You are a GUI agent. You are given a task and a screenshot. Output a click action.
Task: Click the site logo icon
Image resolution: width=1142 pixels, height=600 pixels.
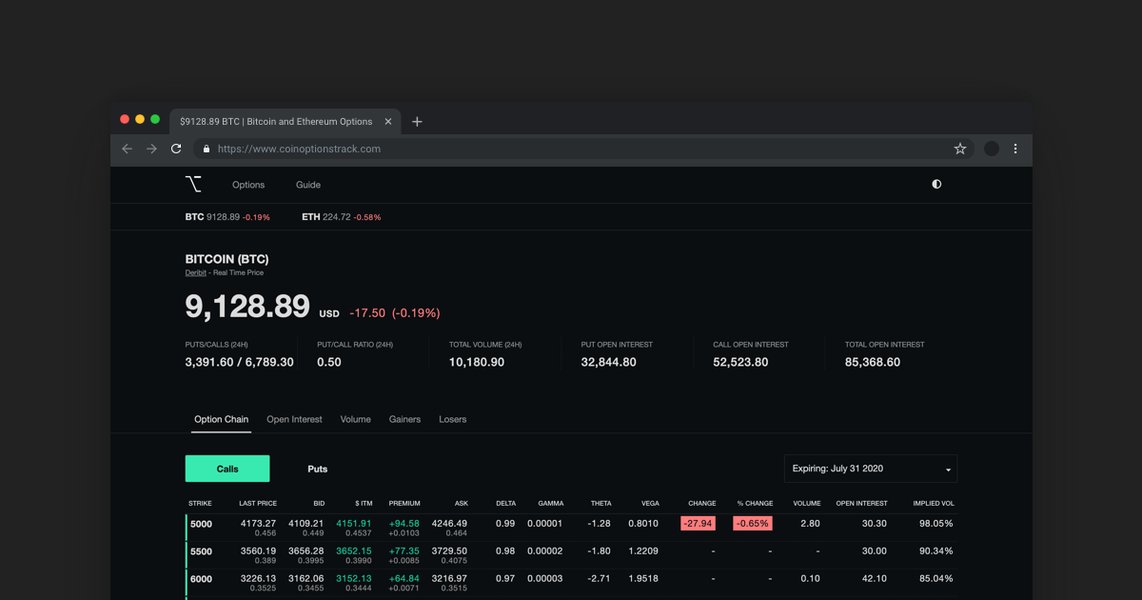pyautogui.click(x=193, y=184)
